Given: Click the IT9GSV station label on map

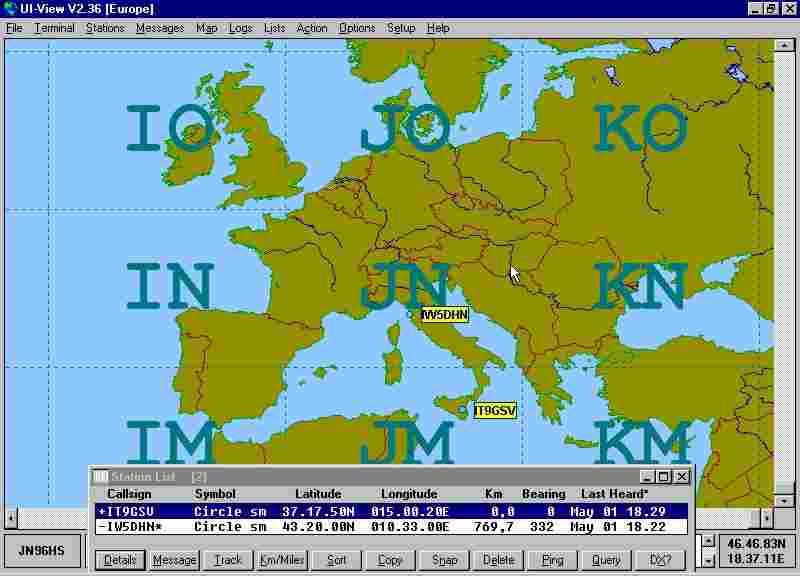Looking at the screenshot, I should (495, 411).
